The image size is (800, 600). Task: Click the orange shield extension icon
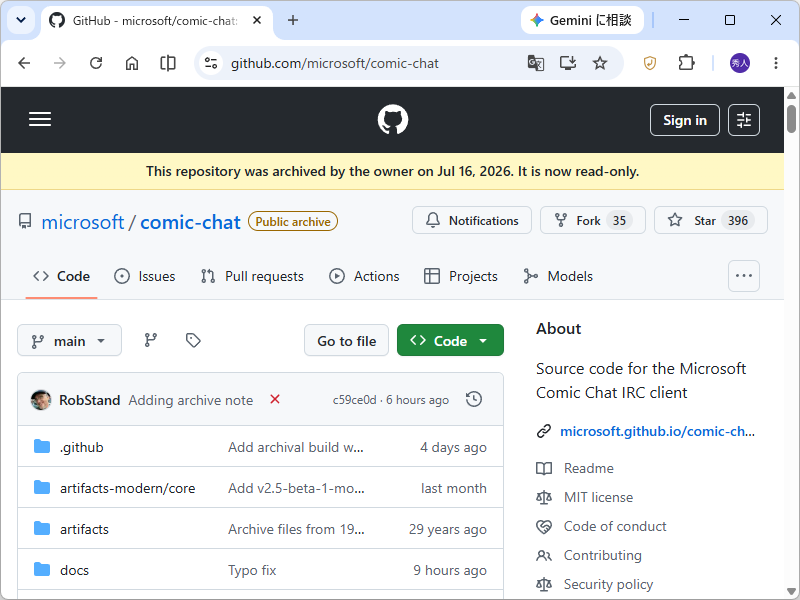[x=649, y=63]
